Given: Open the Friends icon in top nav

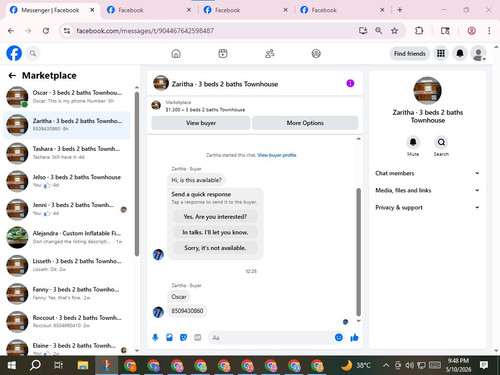Looking at the screenshot, I should coord(269,53).
